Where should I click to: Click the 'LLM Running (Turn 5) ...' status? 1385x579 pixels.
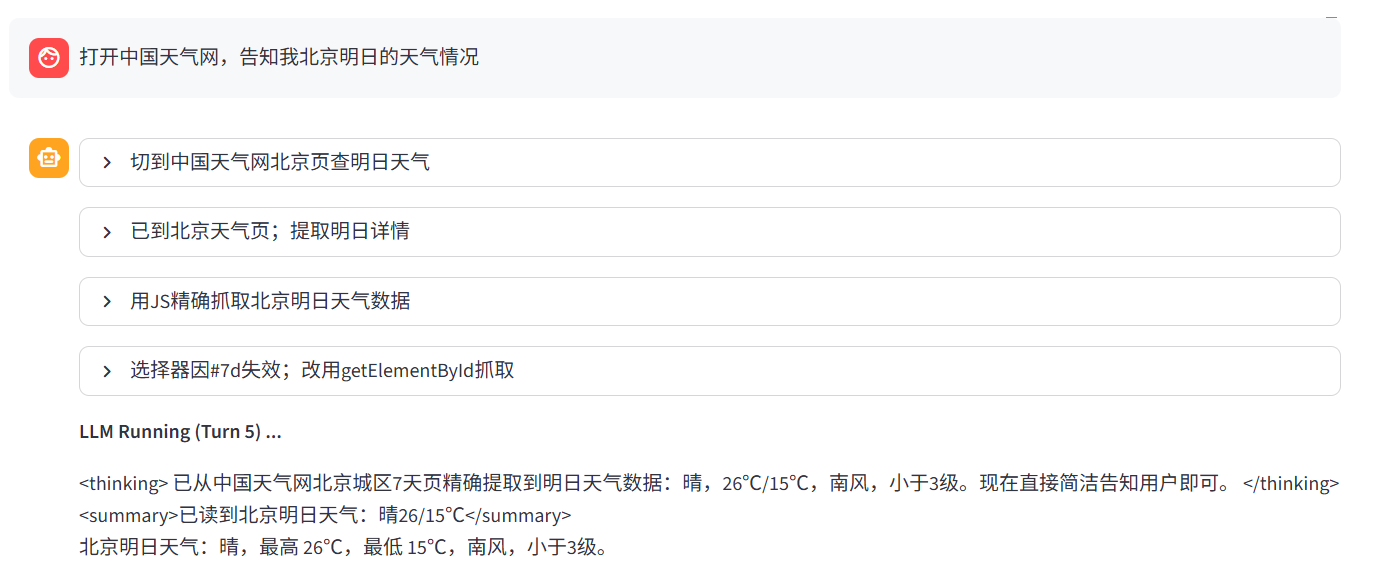(x=180, y=432)
